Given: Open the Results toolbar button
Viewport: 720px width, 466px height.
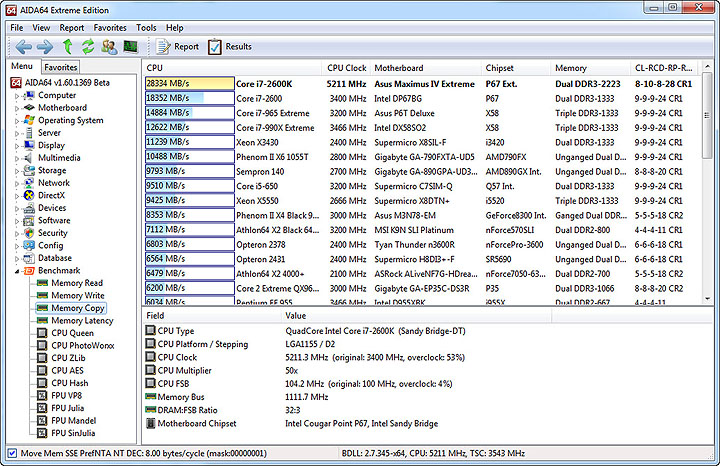Looking at the screenshot, I should (230, 46).
